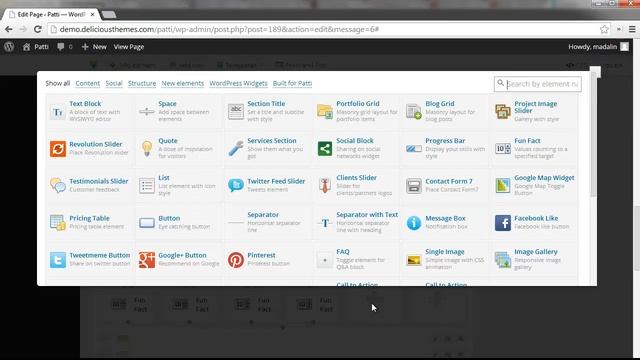
Task: Open the Chrome menu hamburger icon
Action: coord(632,29)
